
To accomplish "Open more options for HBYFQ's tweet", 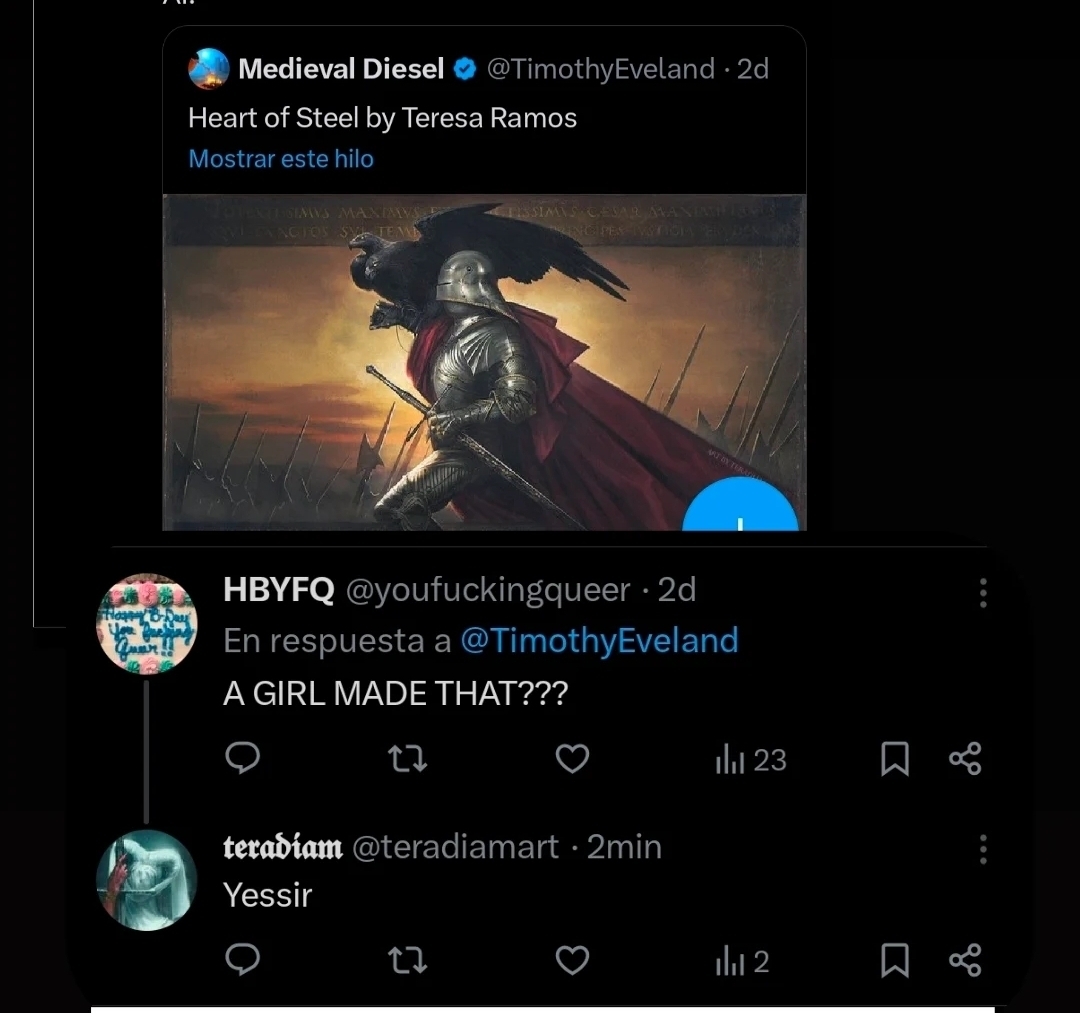I will 983,593.
